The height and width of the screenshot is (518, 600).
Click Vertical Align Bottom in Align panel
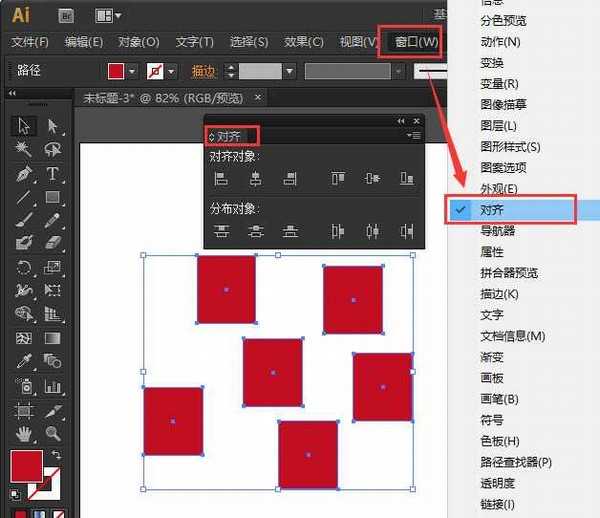(407, 178)
